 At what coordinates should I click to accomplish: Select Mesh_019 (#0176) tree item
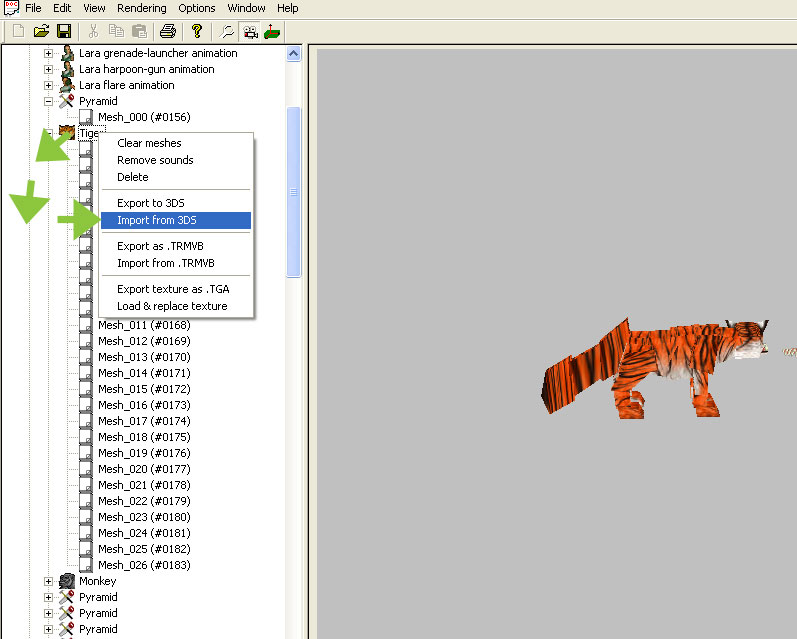(144, 453)
